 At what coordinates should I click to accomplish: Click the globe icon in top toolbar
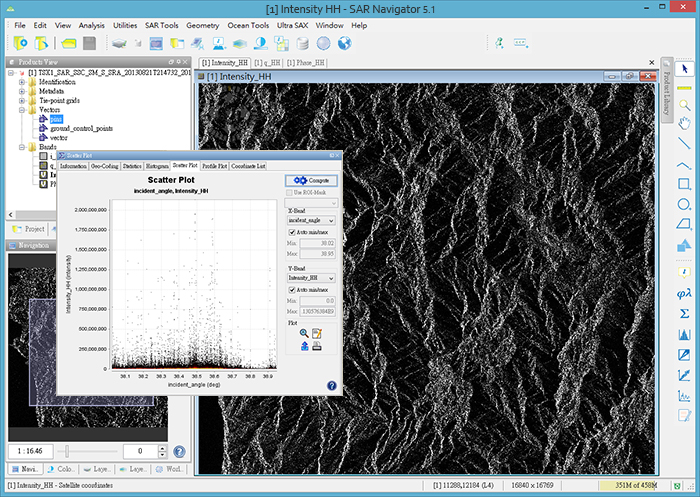[x=345, y=43]
